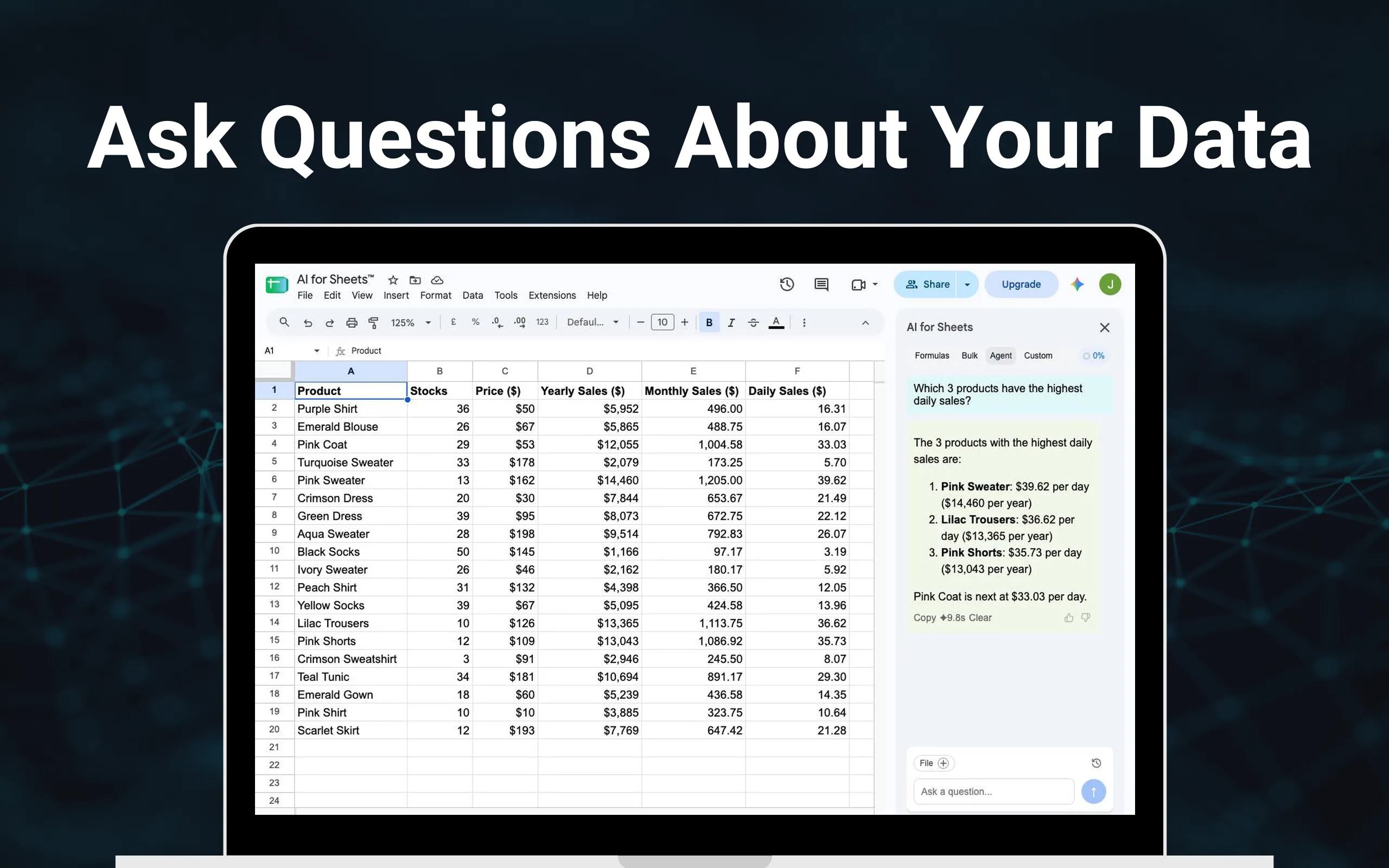Copy the AI answer
Screen dimensions: 1389x868
pos(925,618)
